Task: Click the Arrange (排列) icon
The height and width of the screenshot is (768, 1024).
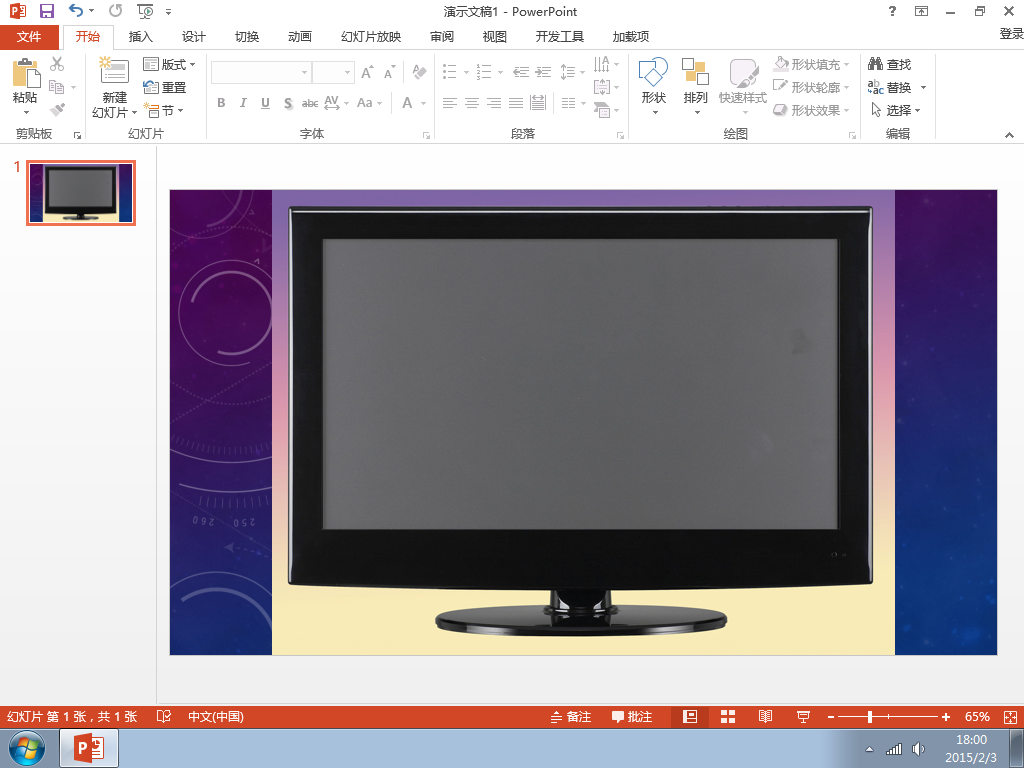Action: click(x=695, y=72)
